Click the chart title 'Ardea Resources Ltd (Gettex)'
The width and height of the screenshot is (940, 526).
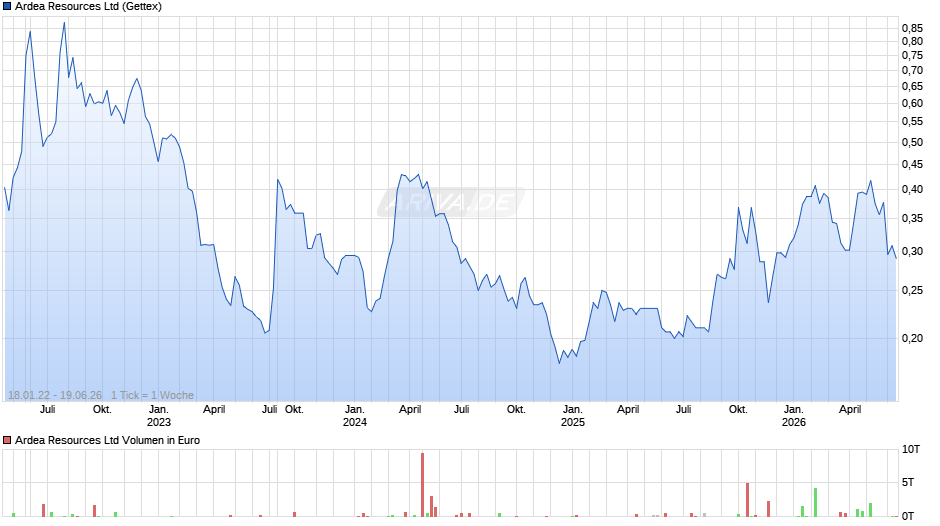tap(88, 7)
